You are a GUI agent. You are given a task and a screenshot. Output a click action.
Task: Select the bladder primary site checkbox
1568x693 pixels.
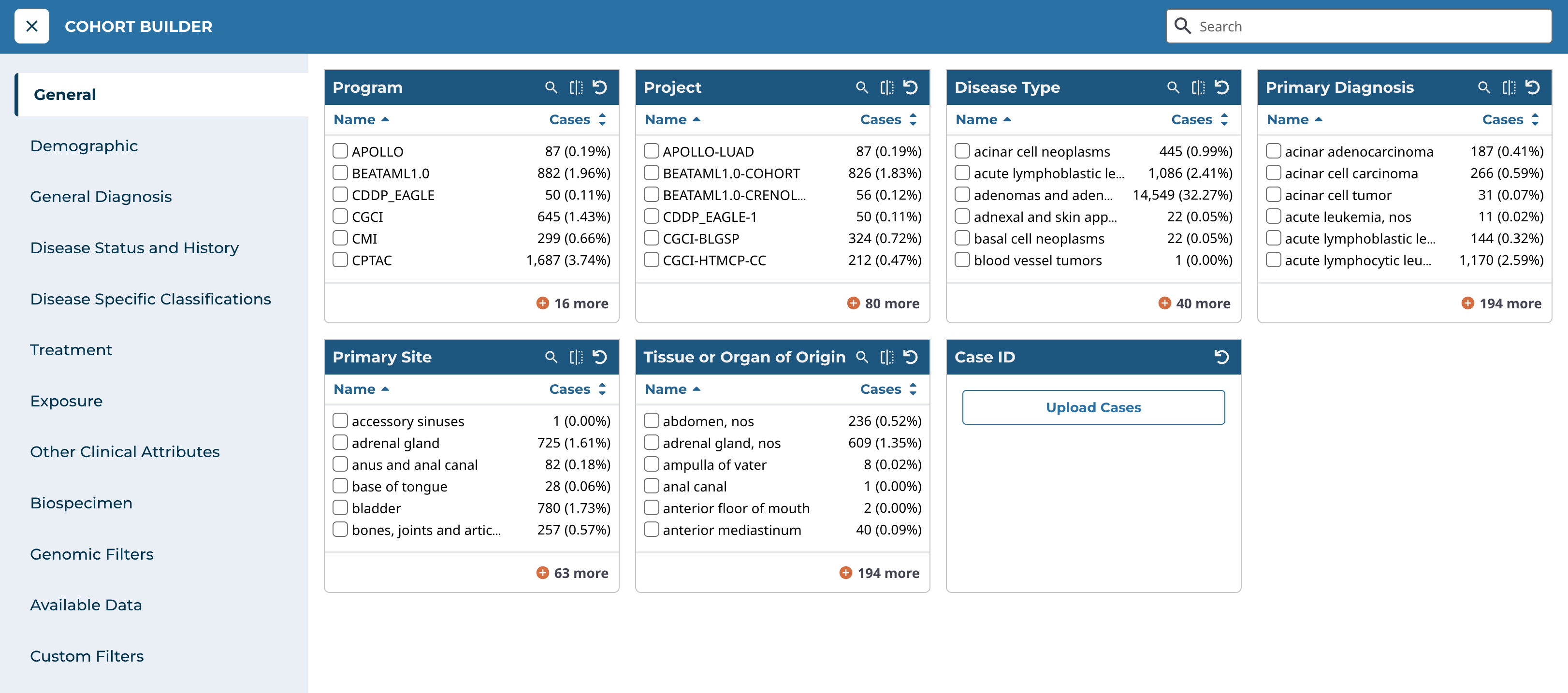tap(340, 507)
